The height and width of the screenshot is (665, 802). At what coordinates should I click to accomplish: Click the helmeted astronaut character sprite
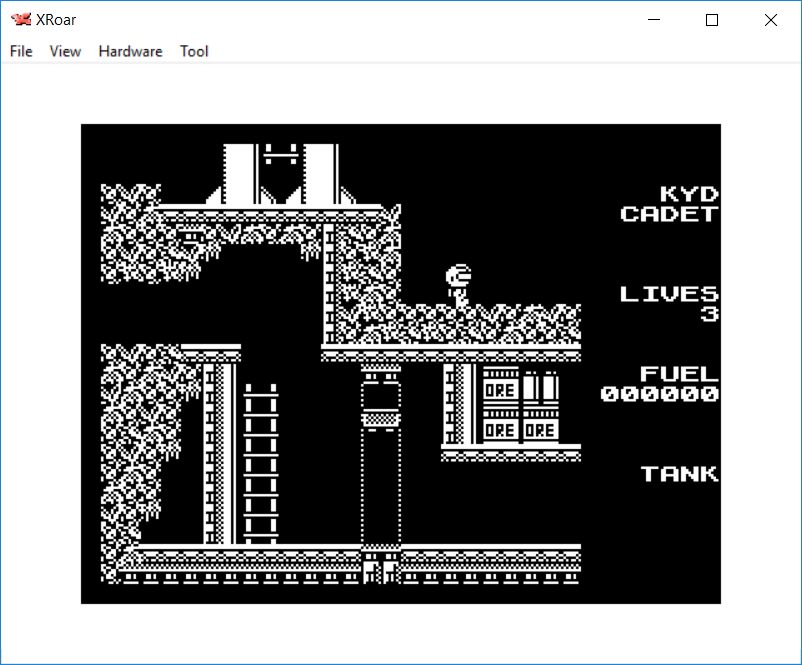[459, 285]
